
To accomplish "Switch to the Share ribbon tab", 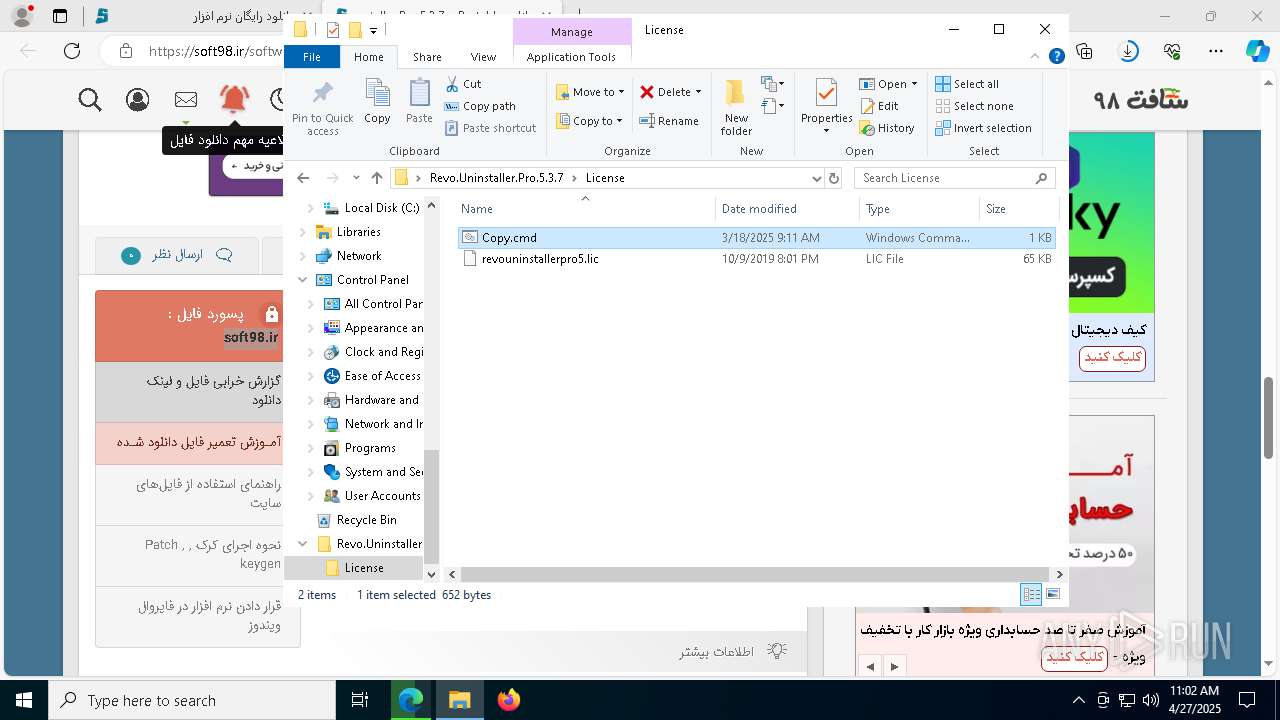I will click(427, 57).
